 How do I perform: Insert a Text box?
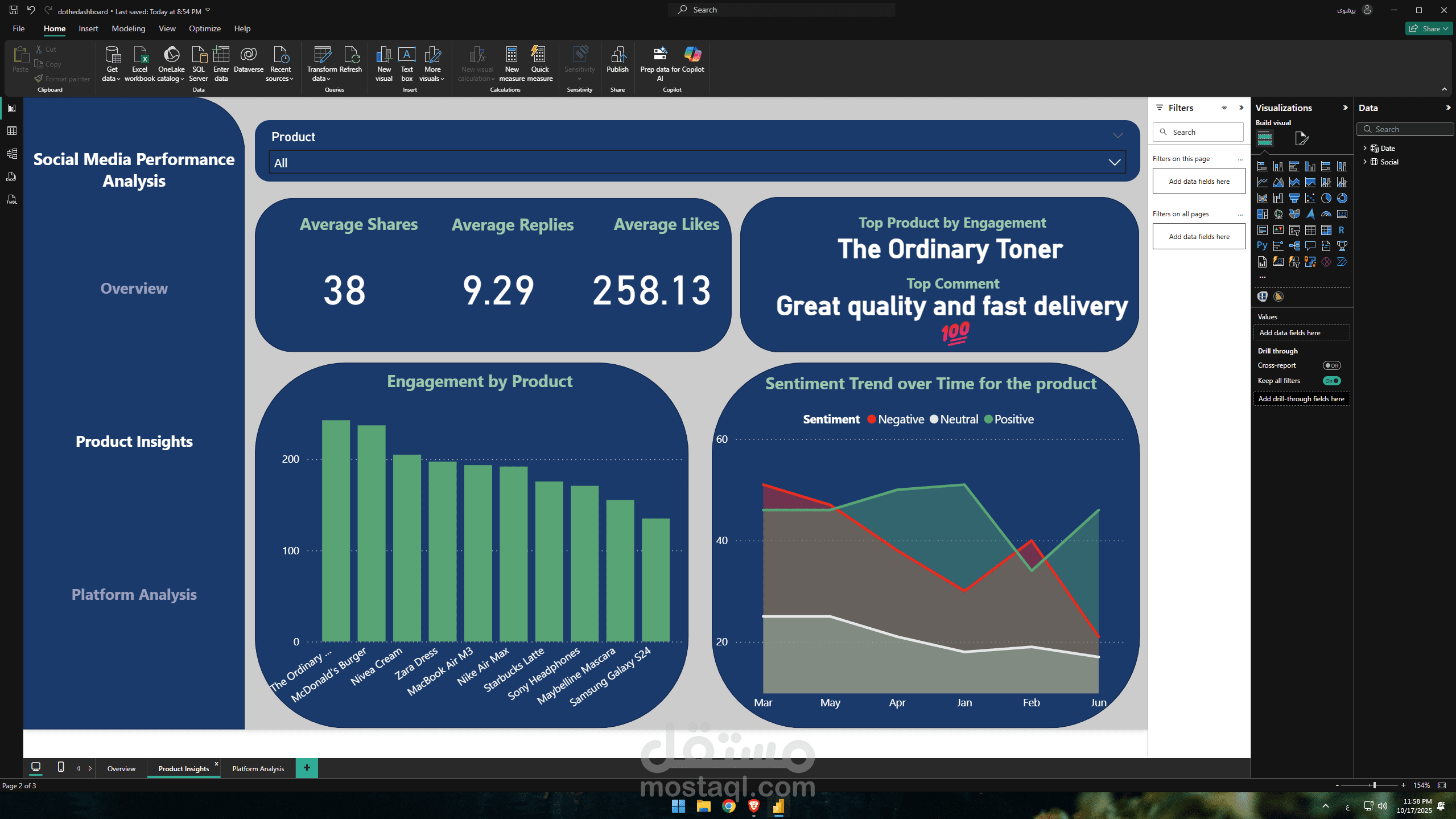[x=406, y=56]
